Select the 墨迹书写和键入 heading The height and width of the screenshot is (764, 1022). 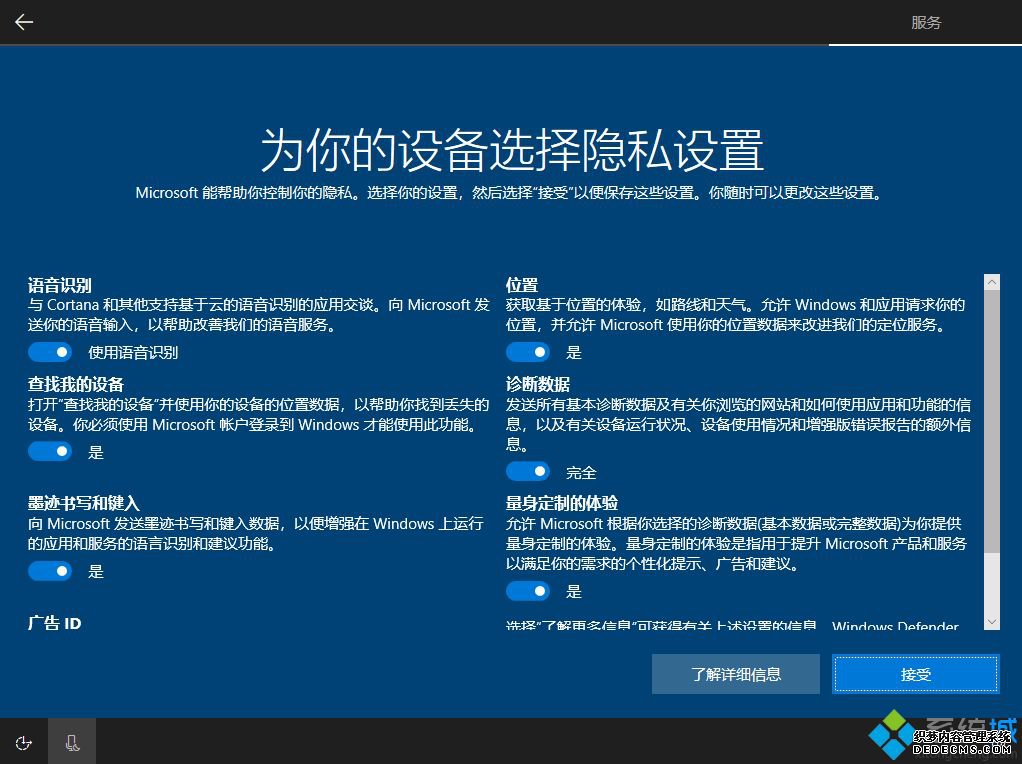pyautogui.click(x=83, y=503)
